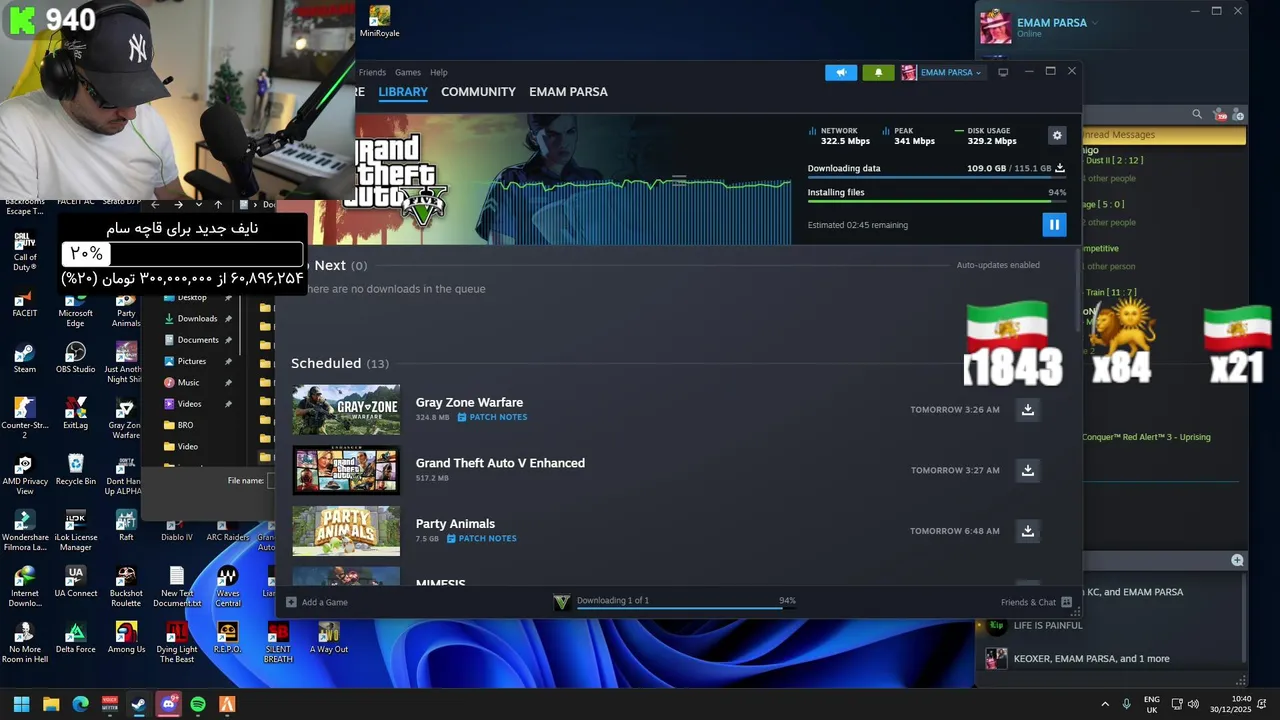Switch to the COMMUNITY tab
Viewport: 1280px width, 720px height.
tap(478, 92)
